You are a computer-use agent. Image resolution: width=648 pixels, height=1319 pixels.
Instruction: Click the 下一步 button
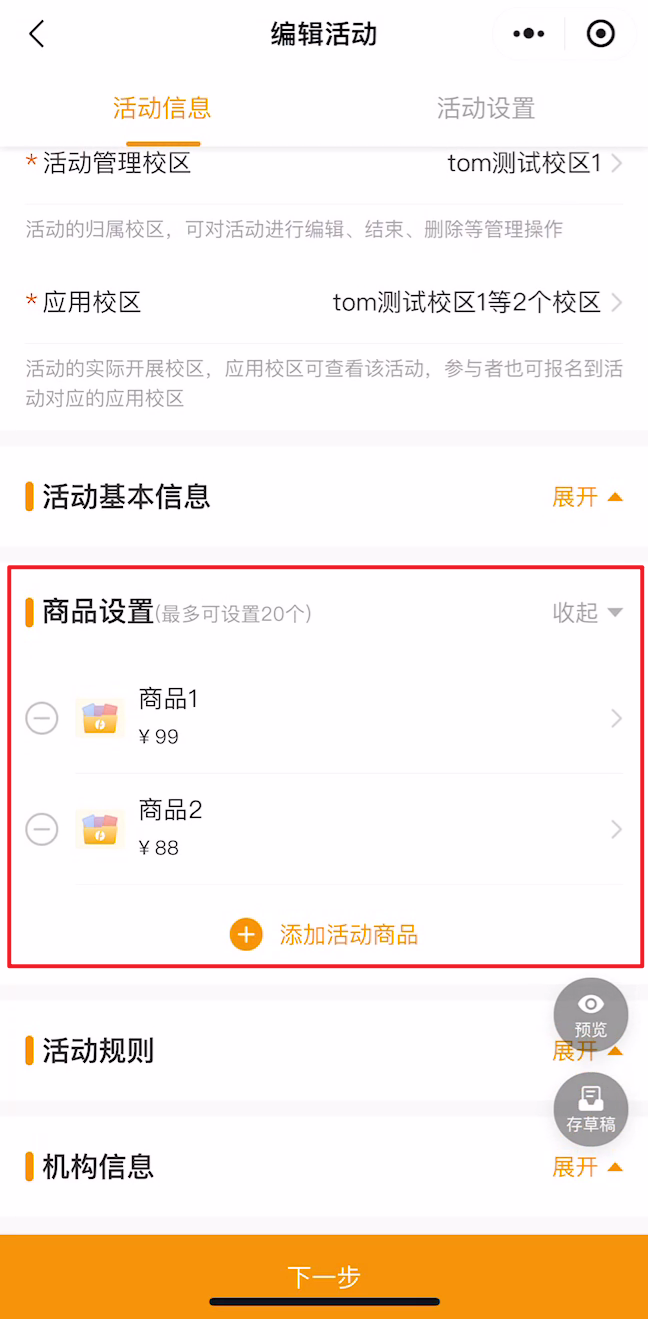[324, 1276]
